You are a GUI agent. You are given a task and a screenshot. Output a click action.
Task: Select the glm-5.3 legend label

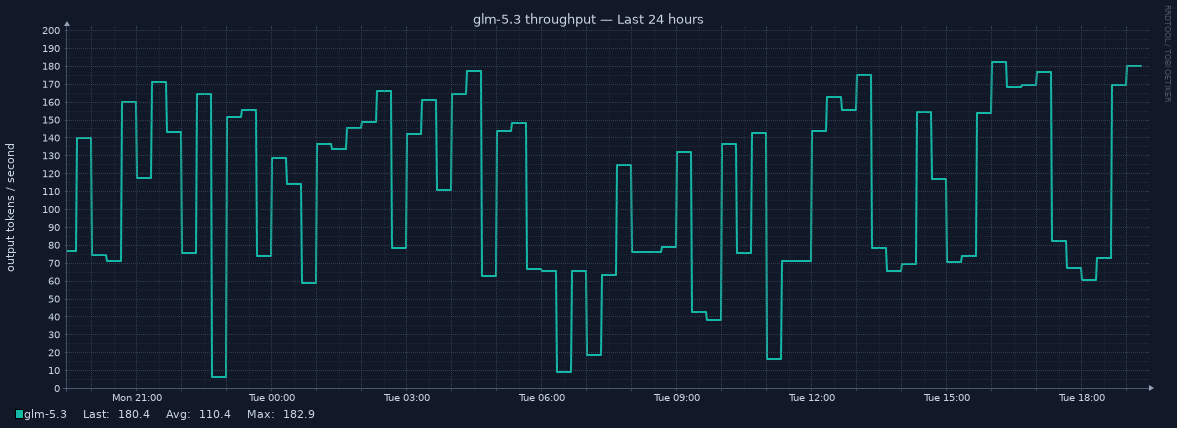[46, 414]
